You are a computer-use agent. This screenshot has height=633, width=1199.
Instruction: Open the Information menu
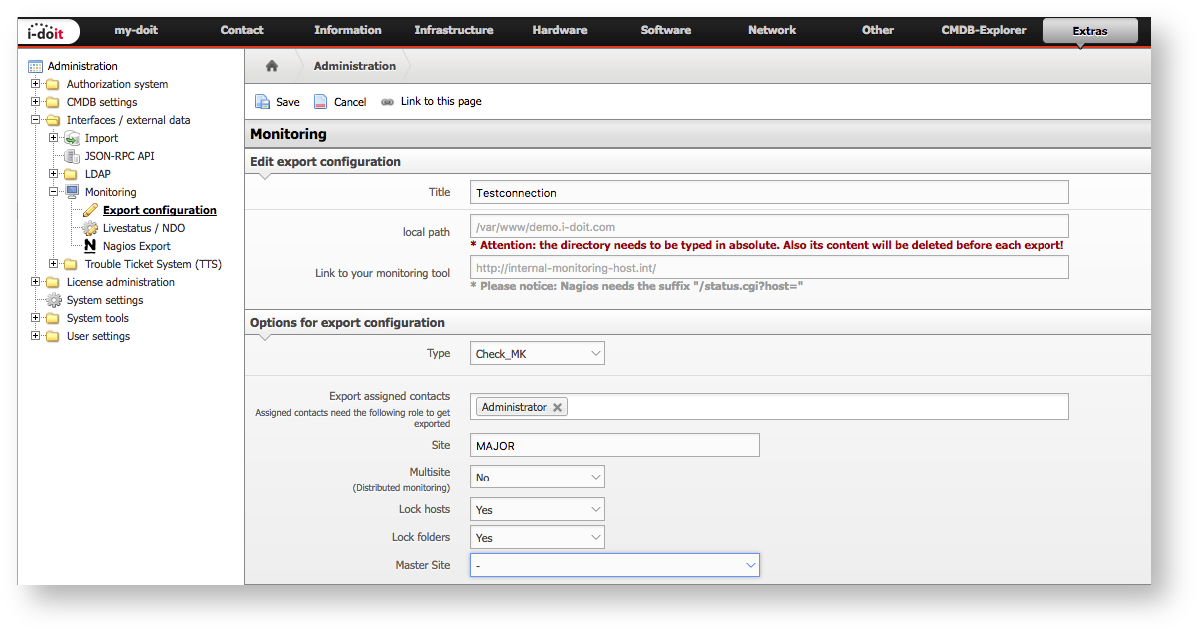[348, 31]
